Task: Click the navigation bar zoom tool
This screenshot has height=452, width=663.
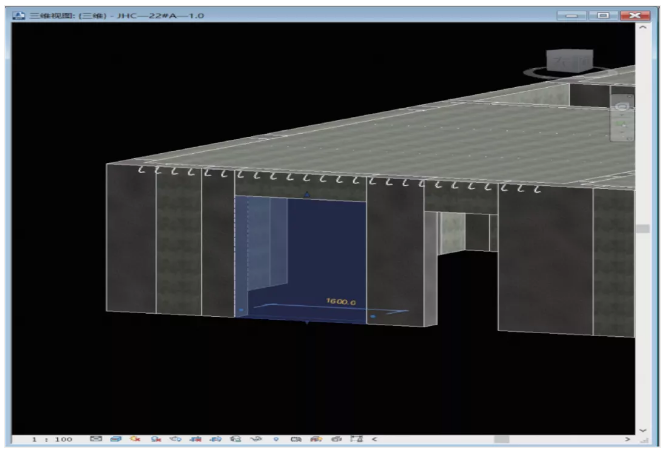Action: pyautogui.click(x=622, y=125)
